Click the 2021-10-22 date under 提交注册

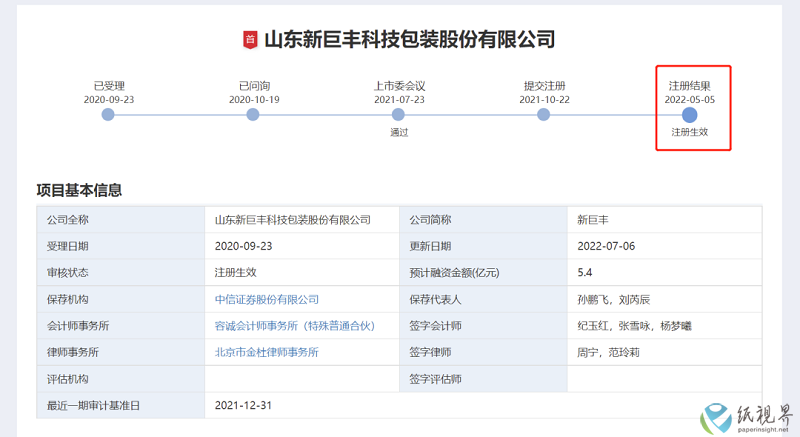[x=544, y=99]
